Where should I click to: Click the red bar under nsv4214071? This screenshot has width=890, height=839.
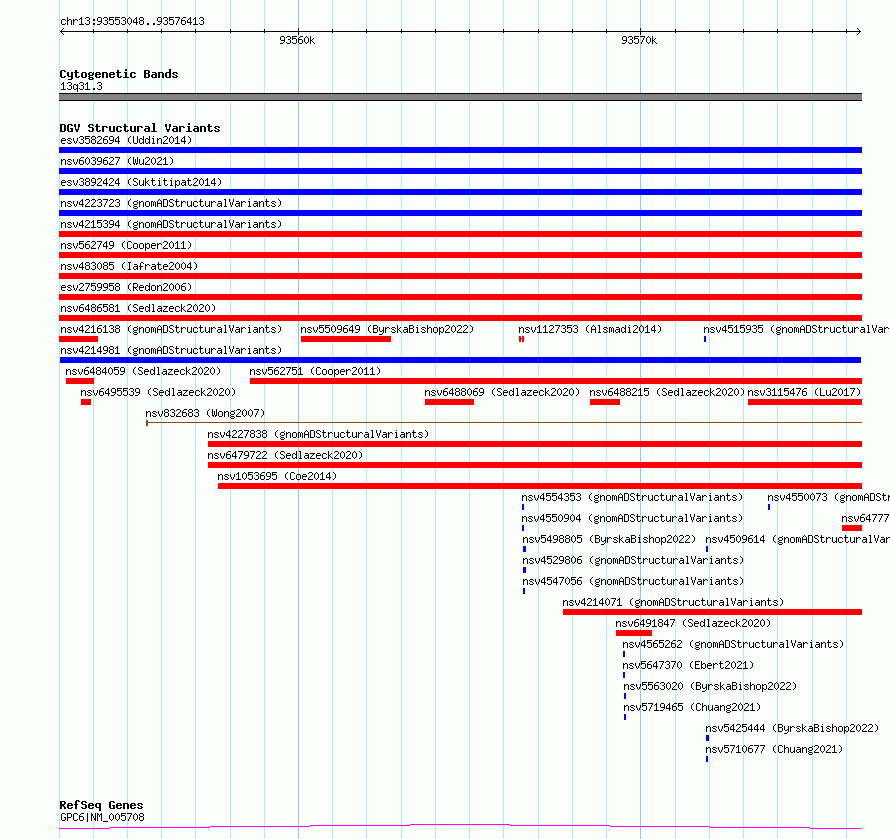pos(712,612)
